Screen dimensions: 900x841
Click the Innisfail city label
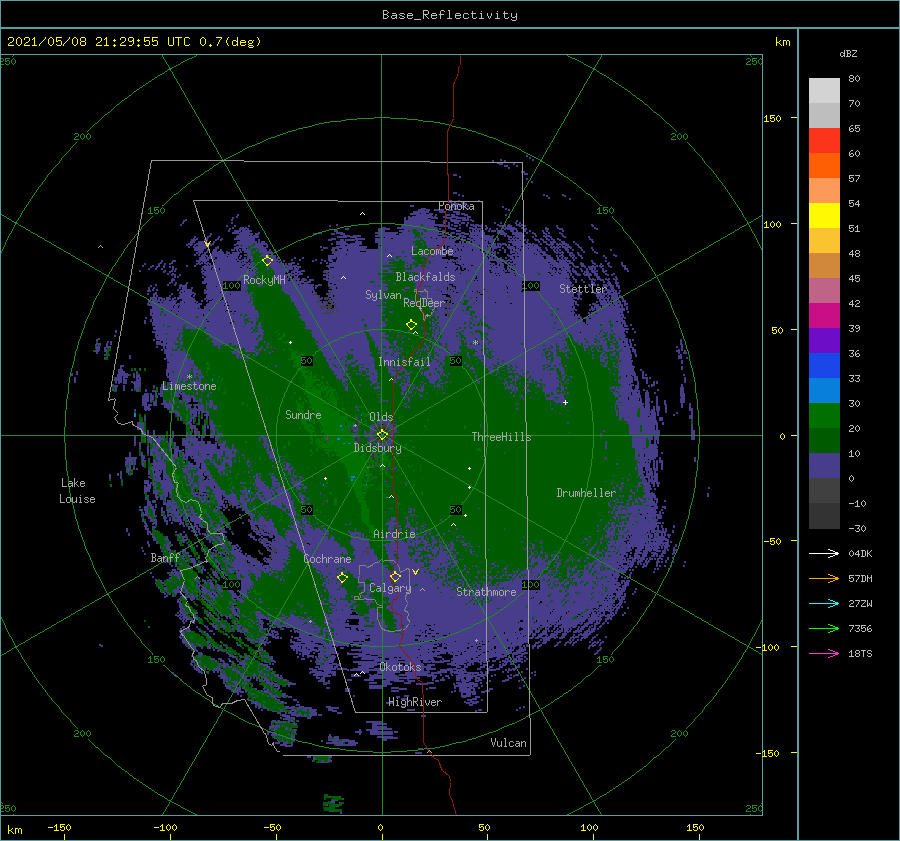[404, 362]
